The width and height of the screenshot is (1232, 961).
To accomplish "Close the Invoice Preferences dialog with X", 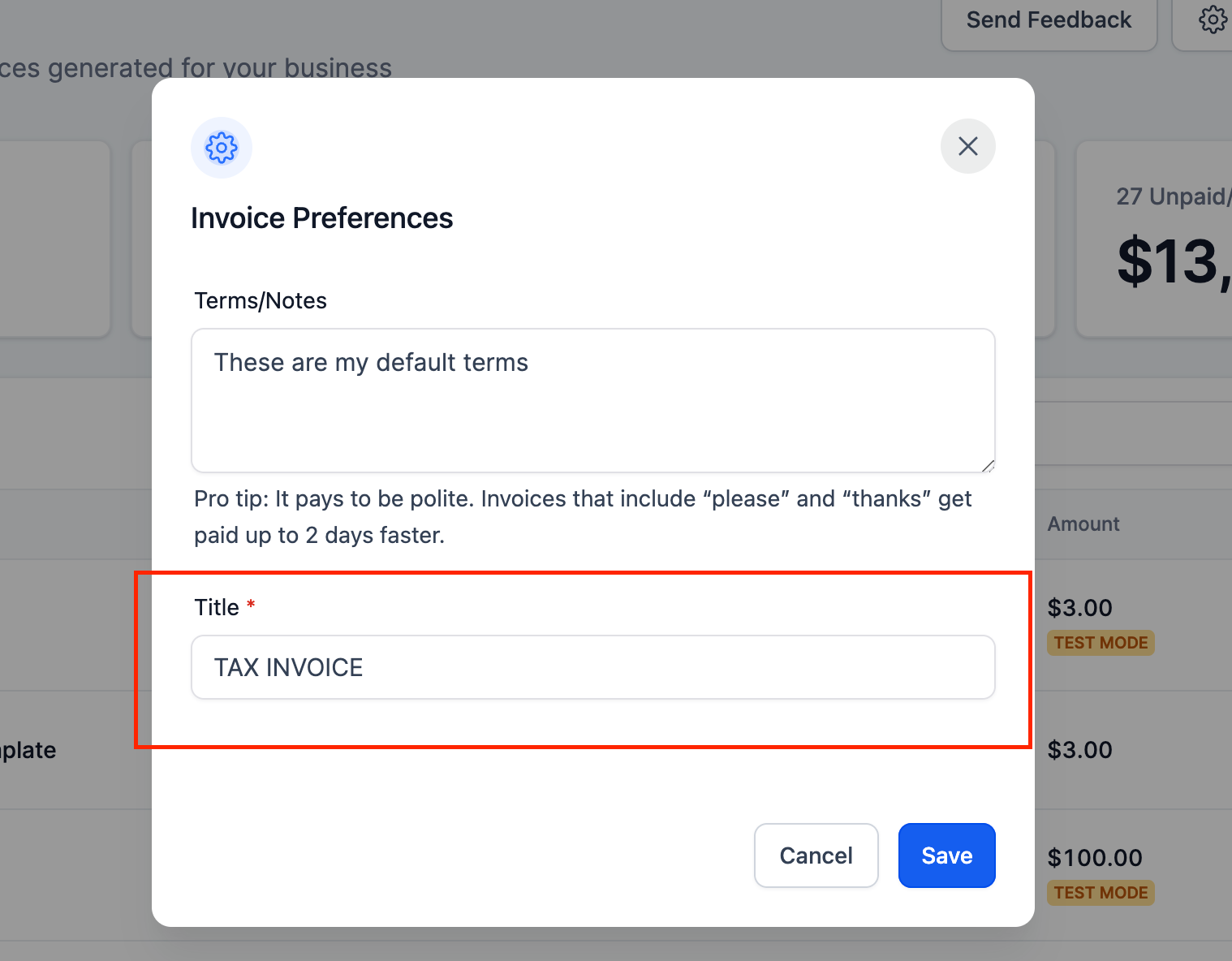I will [x=967, y=146].
